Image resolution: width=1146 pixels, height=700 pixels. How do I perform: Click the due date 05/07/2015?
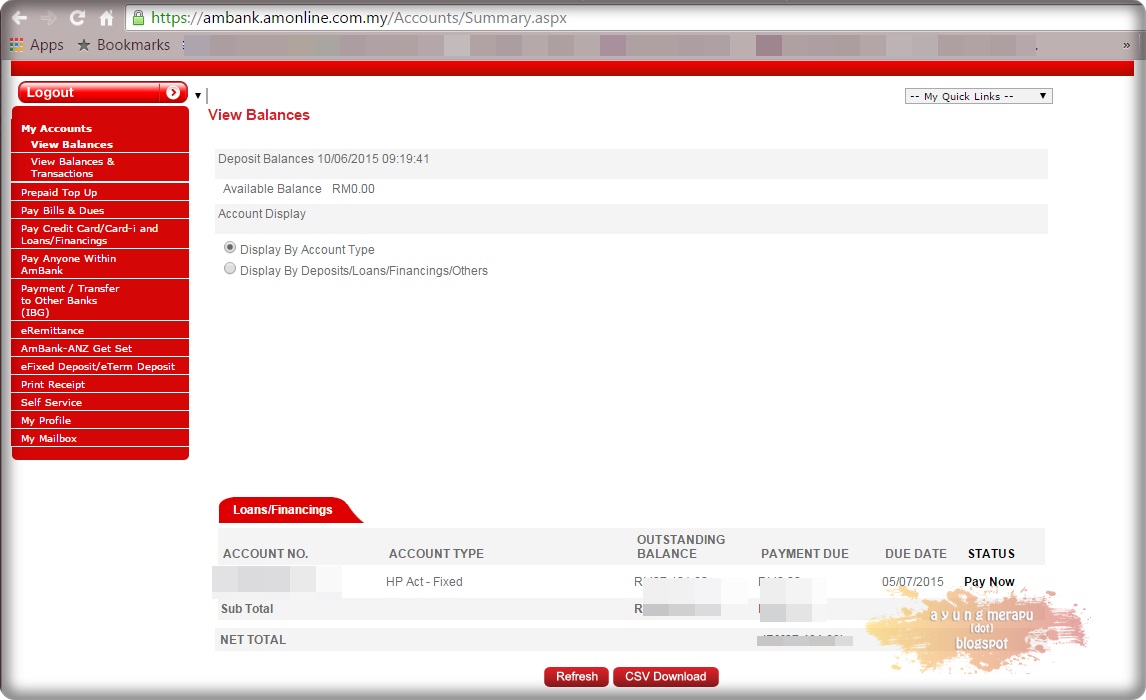tap(913, 582)
